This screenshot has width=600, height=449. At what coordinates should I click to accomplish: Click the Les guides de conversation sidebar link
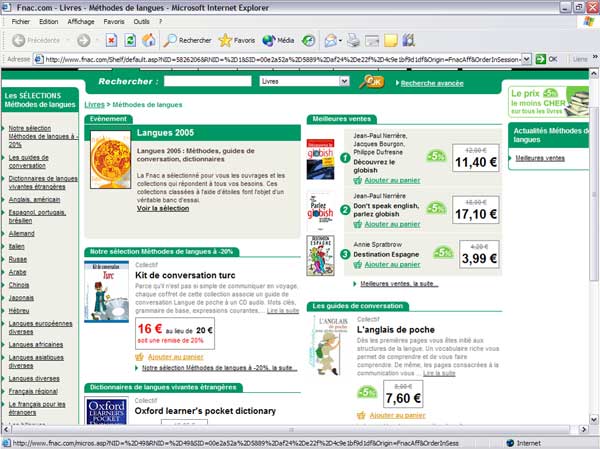click(28, 162)
